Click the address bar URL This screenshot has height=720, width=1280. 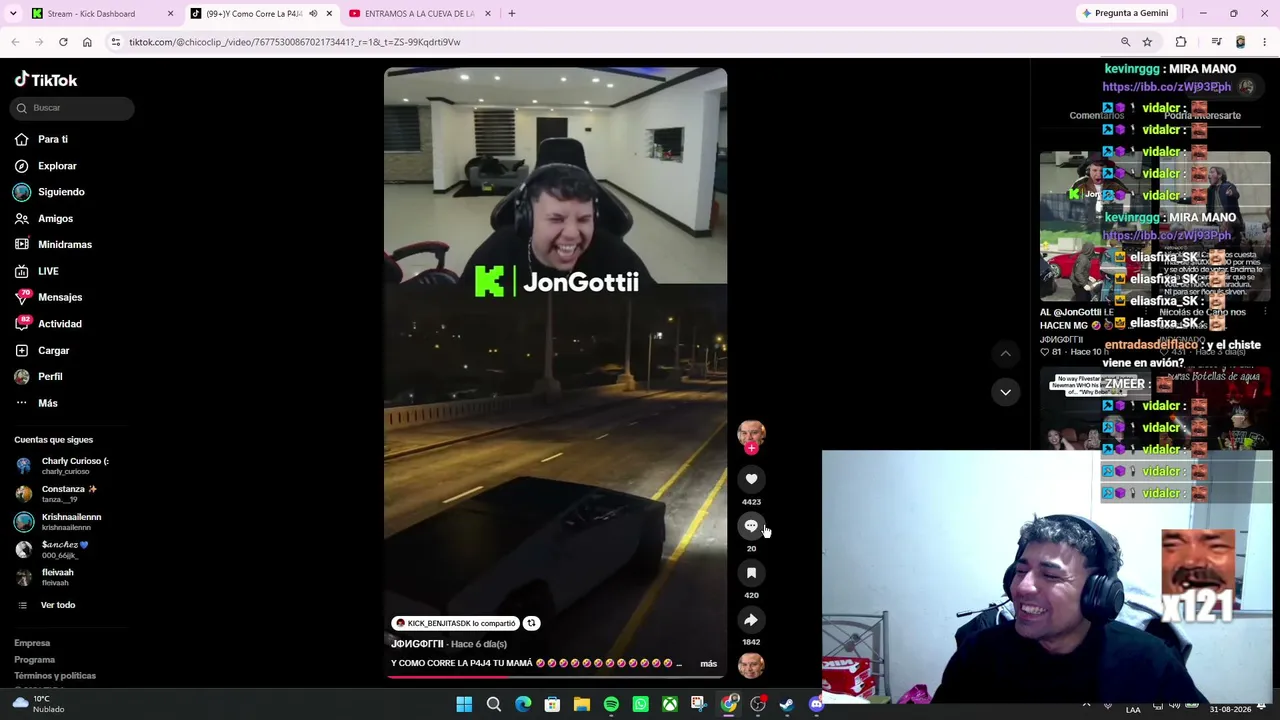(x=294, y=42)
